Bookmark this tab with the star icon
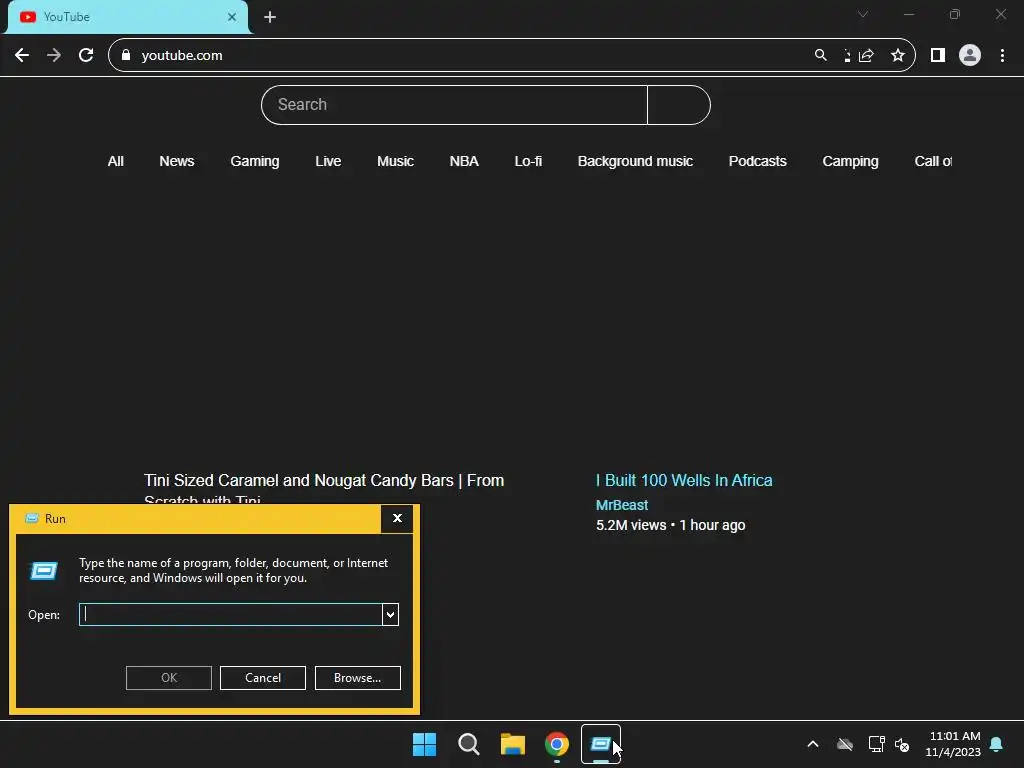The width and height of the screenshot is (1024, 768). point(898,56)
